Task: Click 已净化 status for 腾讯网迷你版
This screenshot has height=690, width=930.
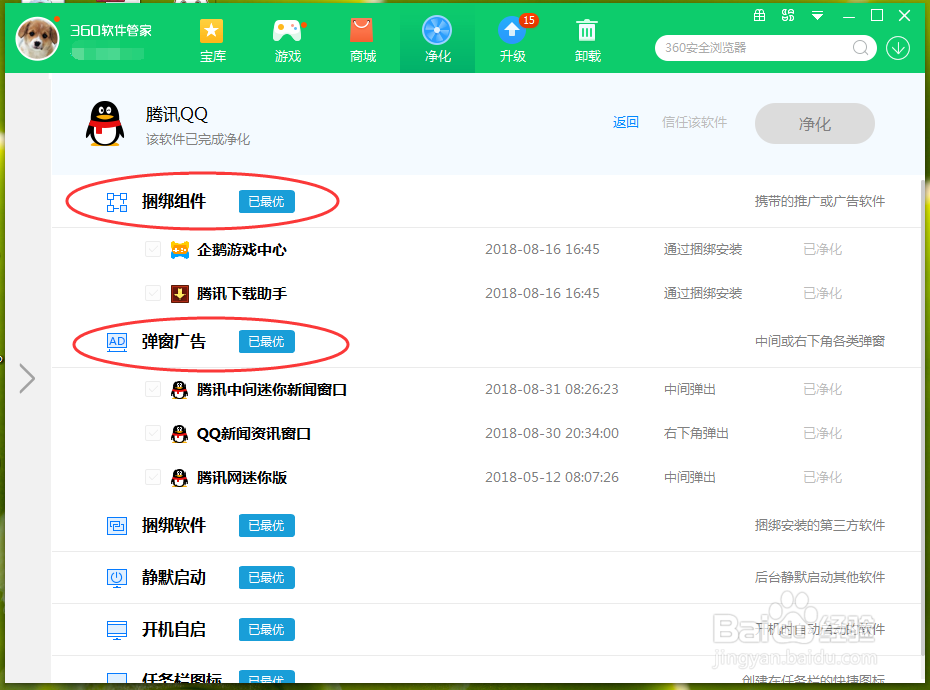Action: tap(822, 477)
